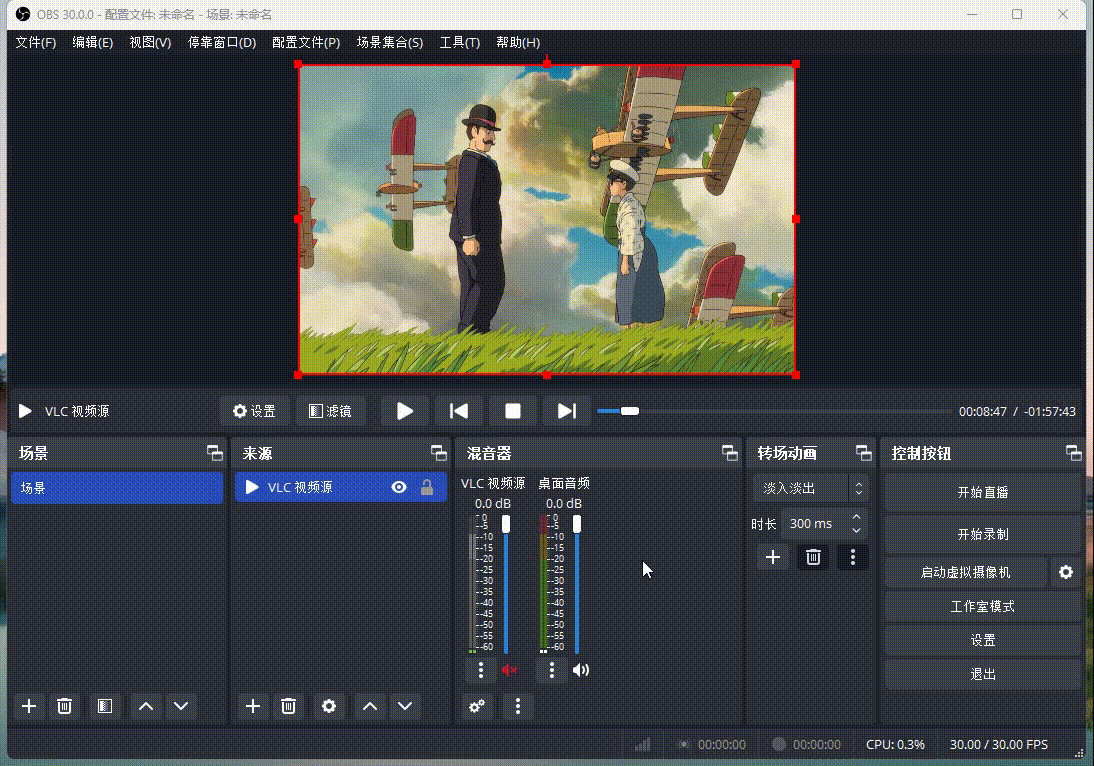Pop out the 混音器 dock panel
This screenshot has height=766, width=1094.
tap(730, 453)
